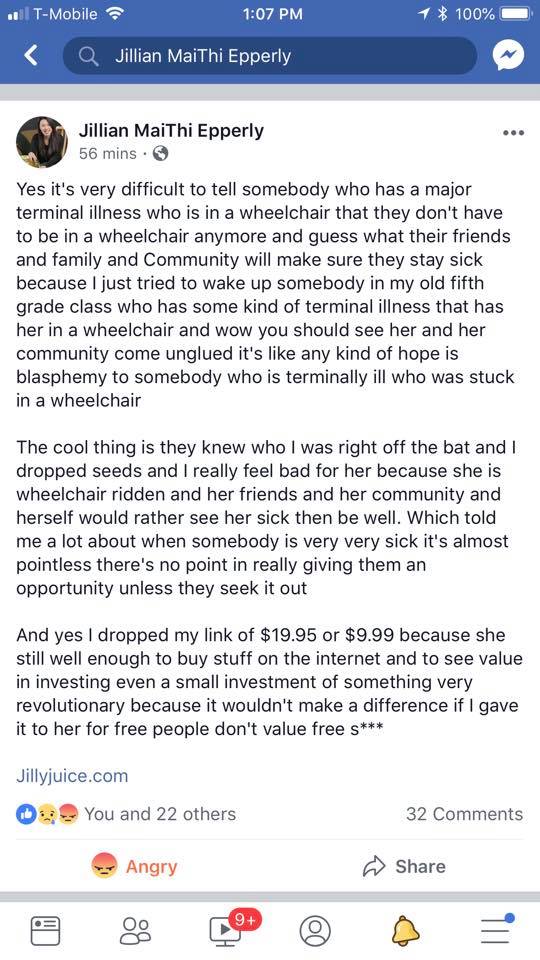The width and height of the screenshot is (540, 960).
Task: Tap the search field with Jillian MaiThi Epperly
Action: point(269,56)
